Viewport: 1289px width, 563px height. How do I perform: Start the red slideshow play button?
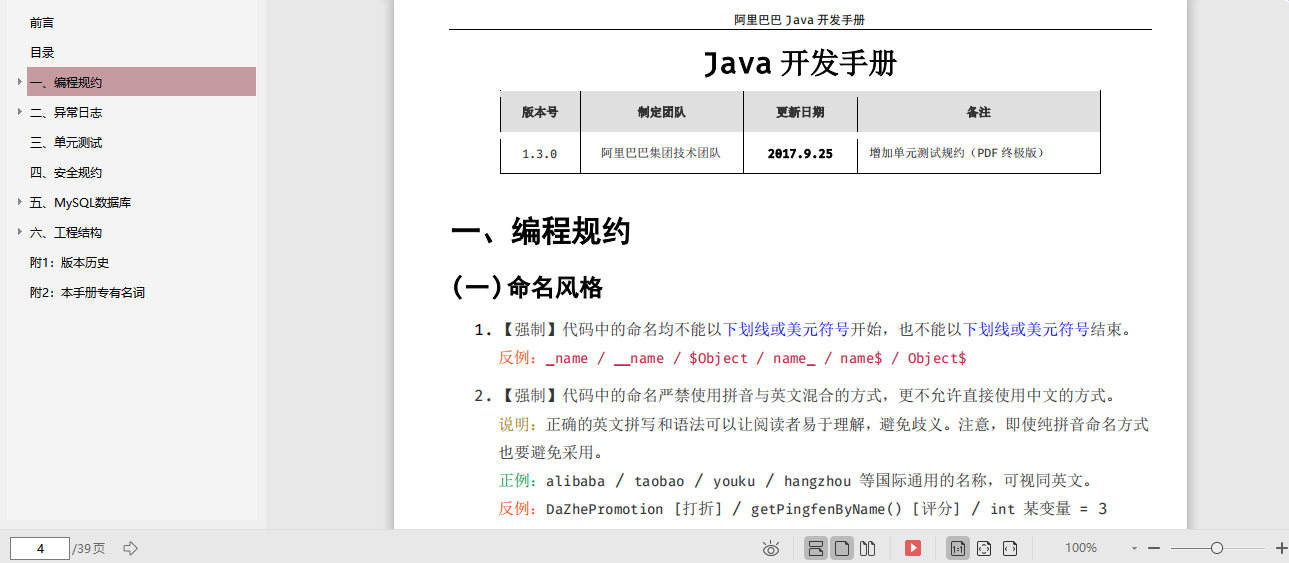[x=913, y=548]
